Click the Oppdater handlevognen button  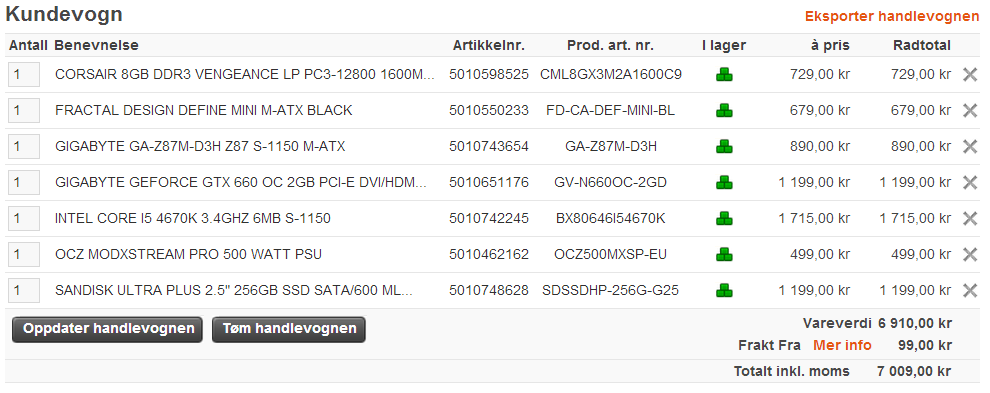point(107,329)
